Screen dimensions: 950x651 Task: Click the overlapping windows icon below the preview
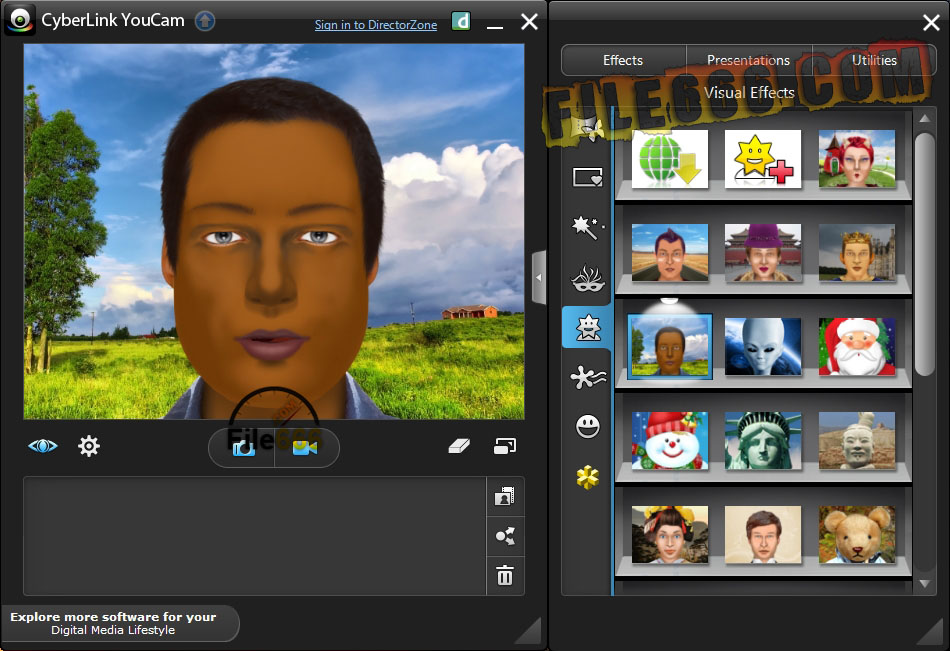point(505,446)
